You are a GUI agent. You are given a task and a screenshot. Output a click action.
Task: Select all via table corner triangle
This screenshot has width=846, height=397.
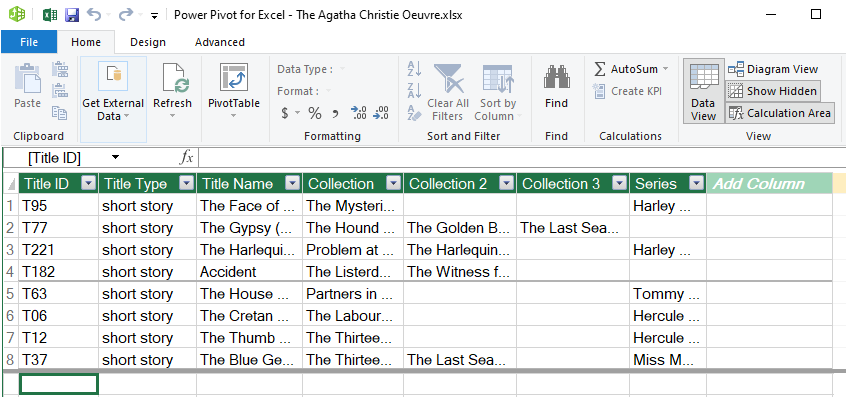click(x=10, y=184)
